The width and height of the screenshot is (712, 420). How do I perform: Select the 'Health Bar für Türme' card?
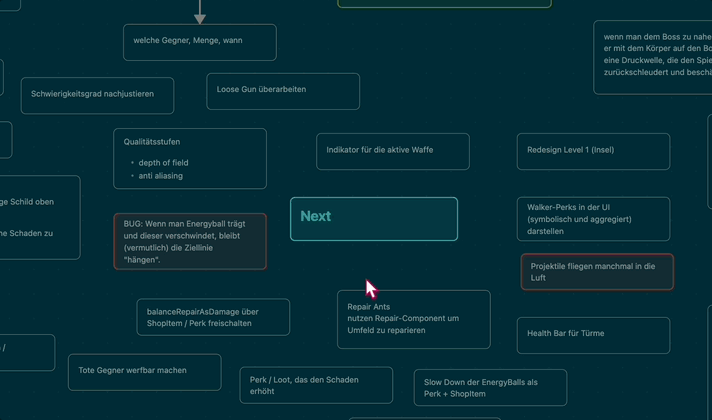click(x=593, y=336)
